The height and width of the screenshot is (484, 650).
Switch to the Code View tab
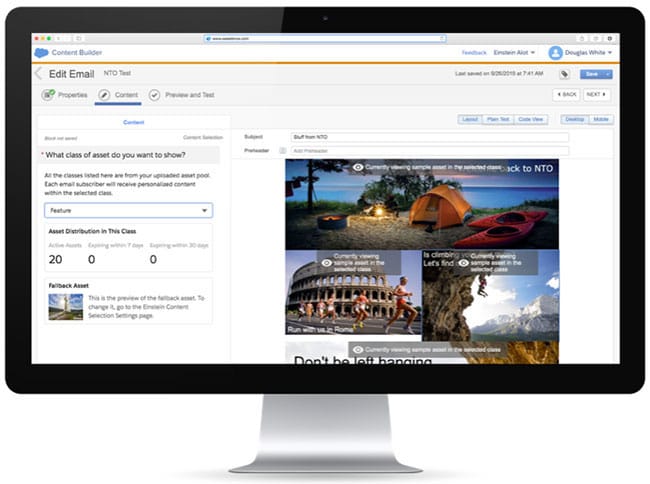pos(530,119)
